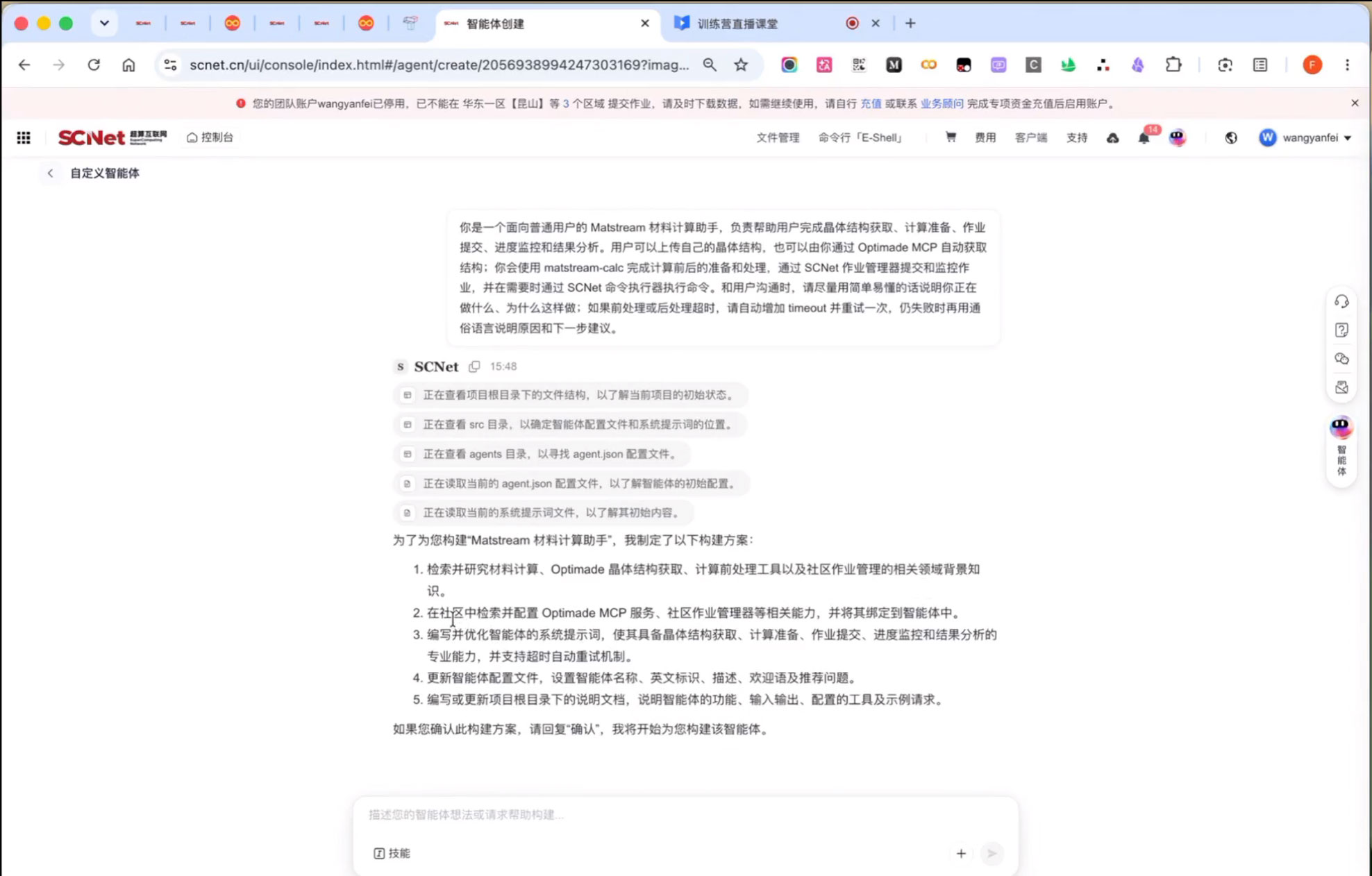Go back using 自定义智能体 chevron
The image size is (1372, 876).
pos(50,174)
